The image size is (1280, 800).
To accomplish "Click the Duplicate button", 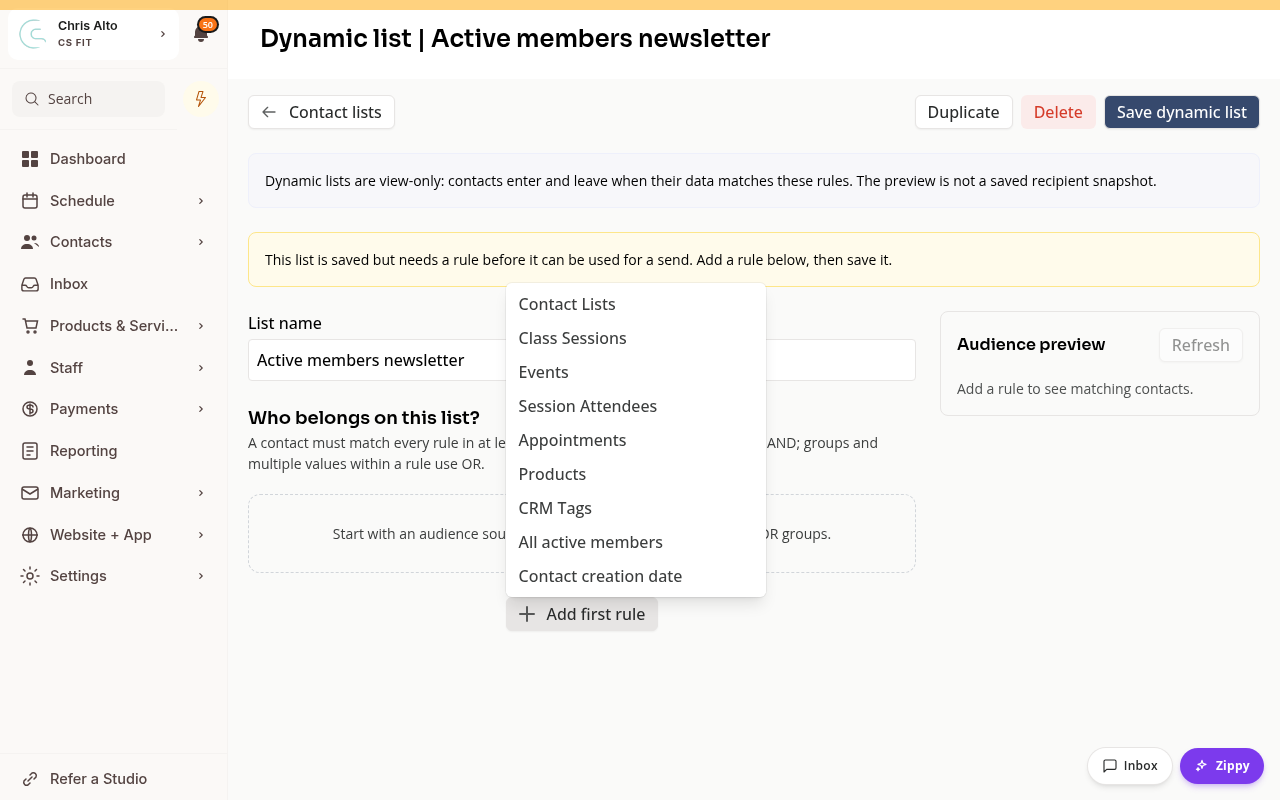I will tap(964, 112).
